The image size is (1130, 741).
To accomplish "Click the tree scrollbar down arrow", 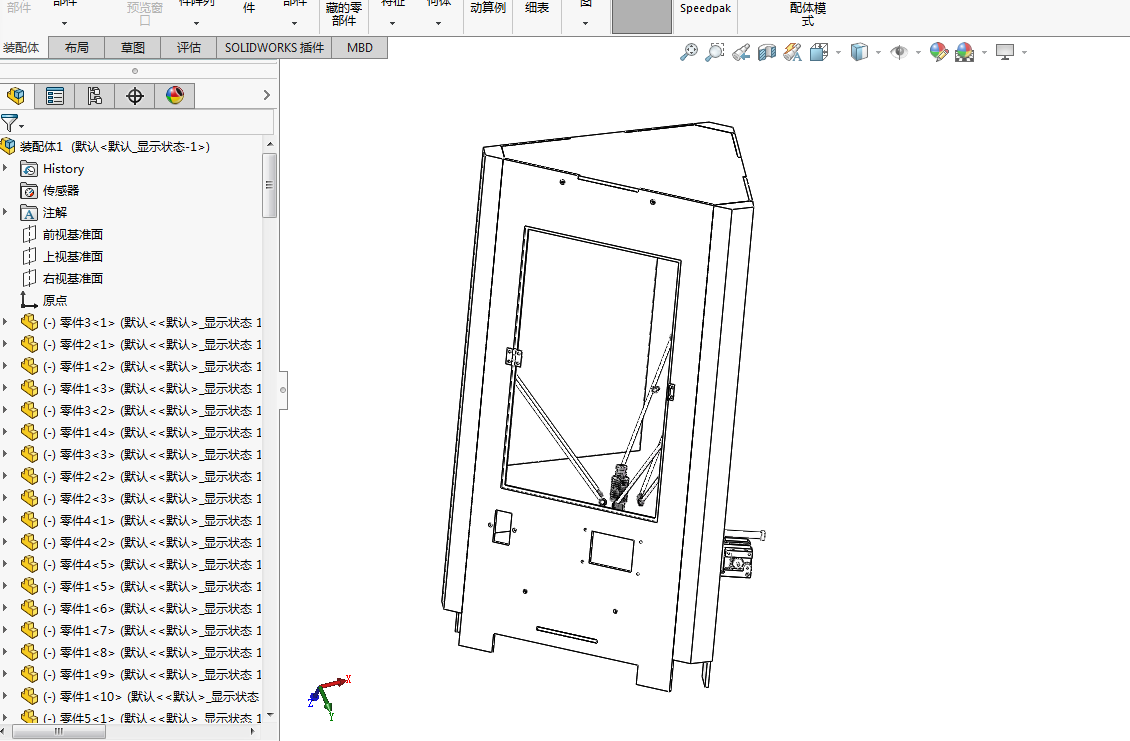I will click(x=270, y=714).
